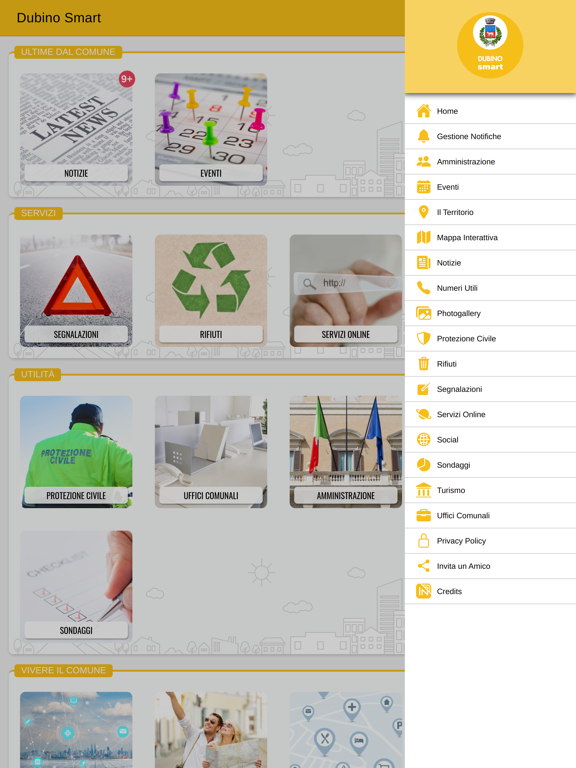This screenshot has width=576, height=768.
Task: Open the Sondaggi checklist tile
Action: [x=76, y=586]
